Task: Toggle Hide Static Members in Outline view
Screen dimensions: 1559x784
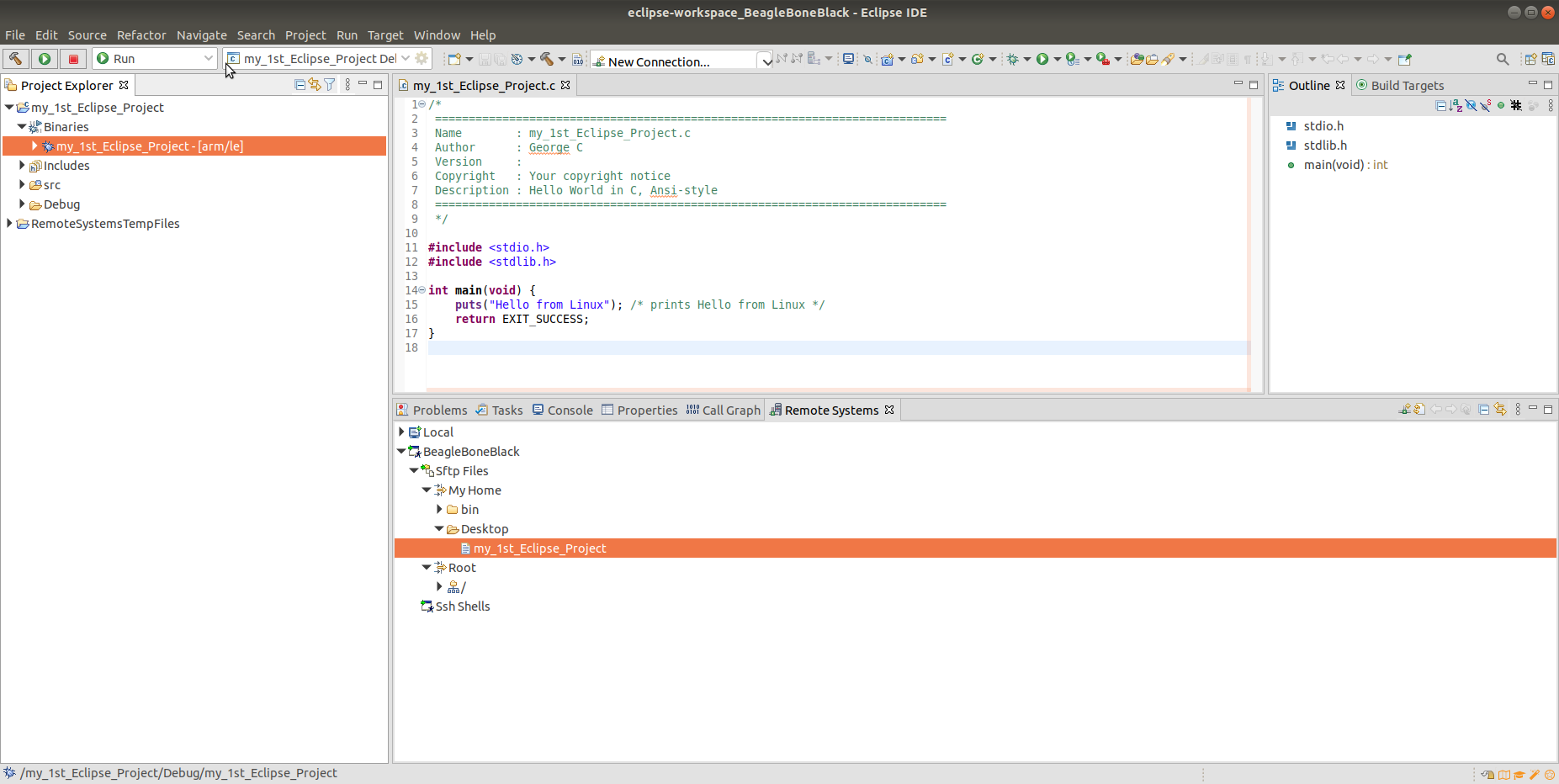Action: click(1486, 106)
